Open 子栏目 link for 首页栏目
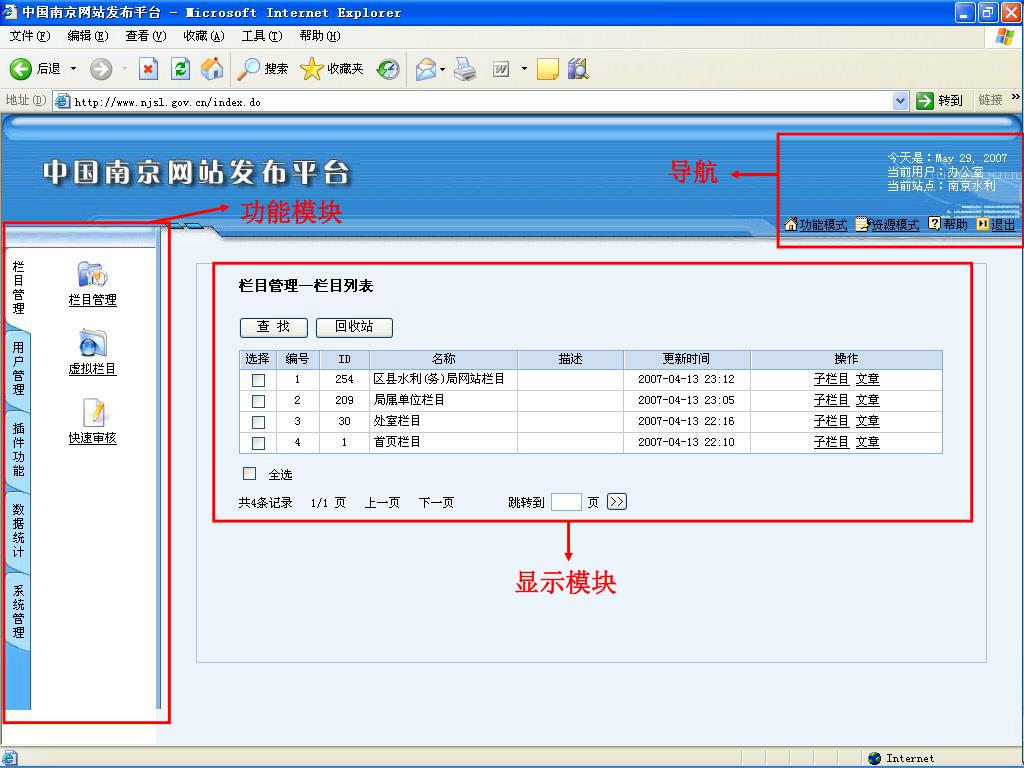This screenshot has width=1024, height=768. tap(831, 442)
